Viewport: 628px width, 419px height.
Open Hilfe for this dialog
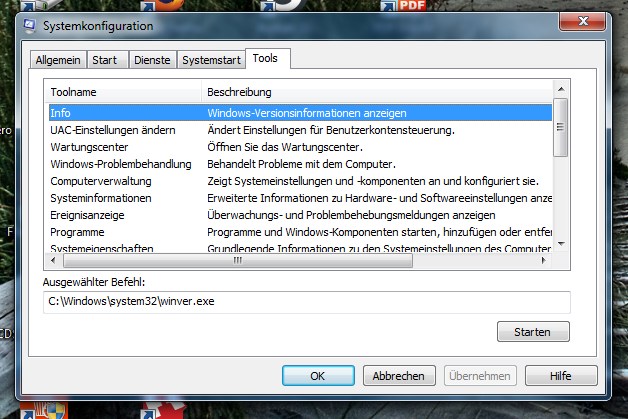click(x=561, y=376)
